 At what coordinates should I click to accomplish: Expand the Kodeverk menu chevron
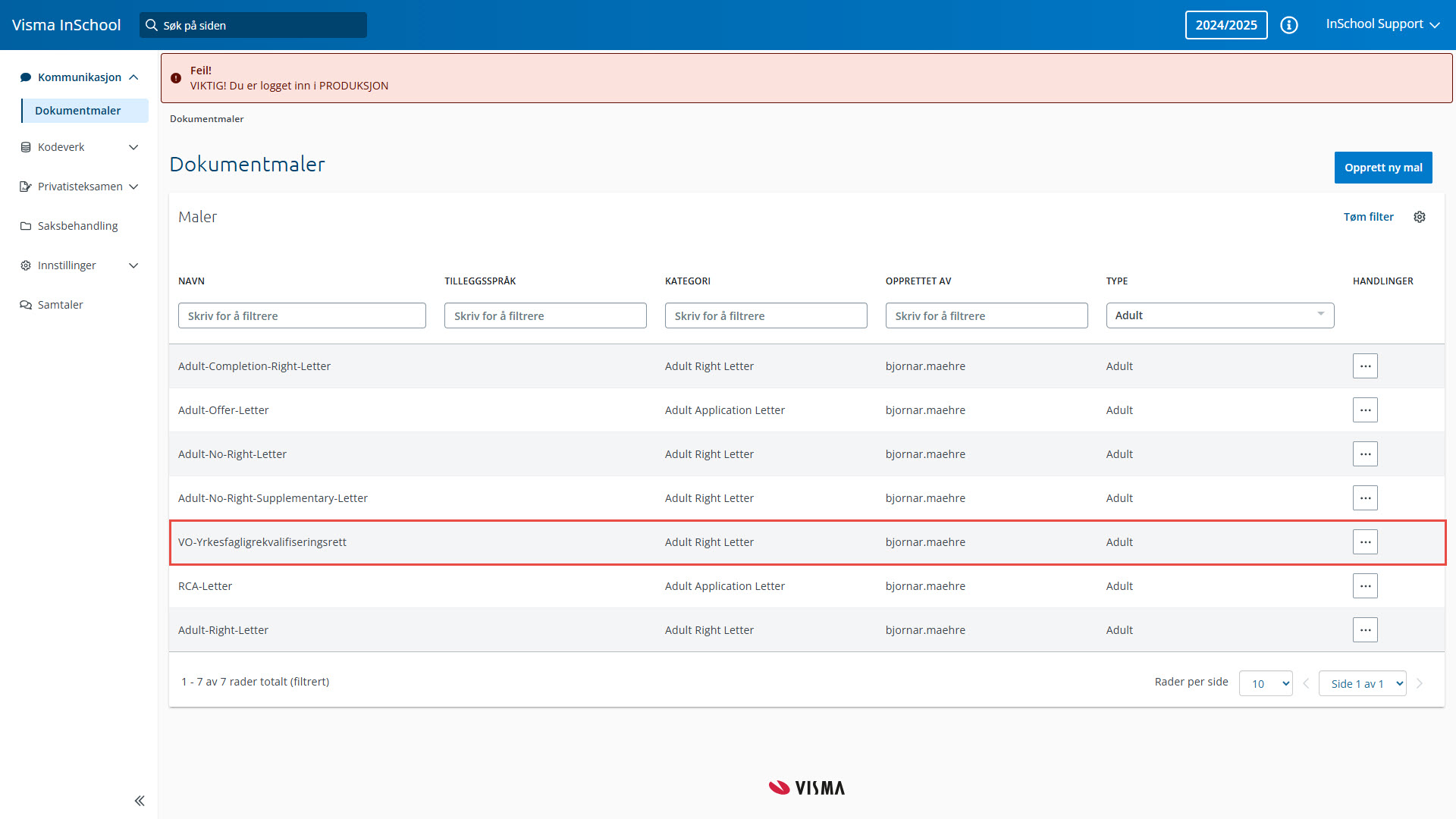(133, 147)
